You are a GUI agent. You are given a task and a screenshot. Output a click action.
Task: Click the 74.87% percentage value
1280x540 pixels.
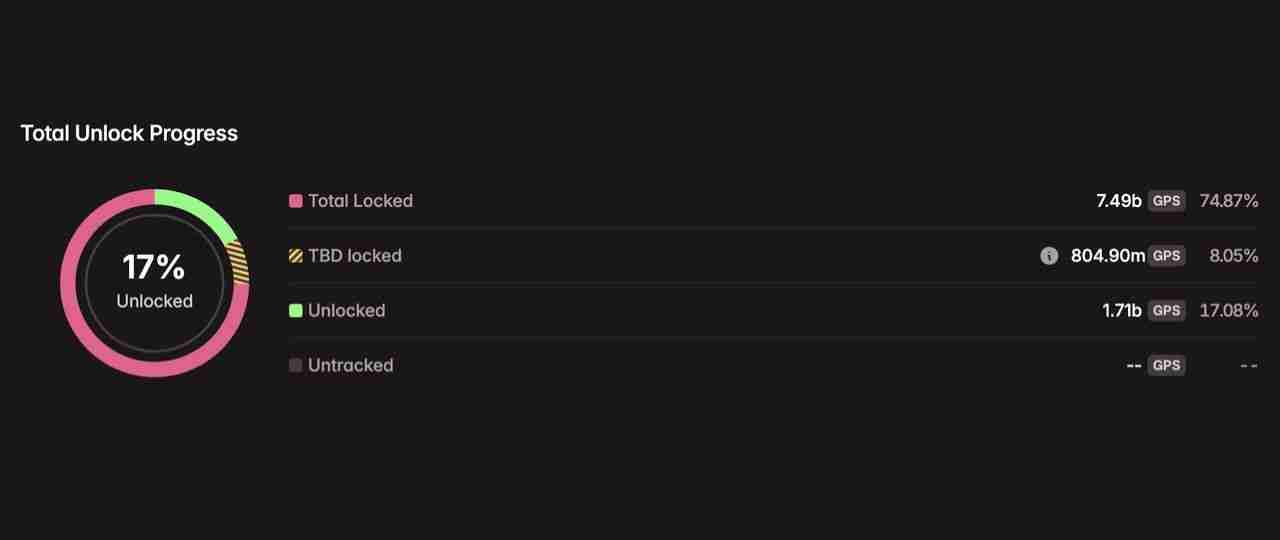coord(1228,201)
